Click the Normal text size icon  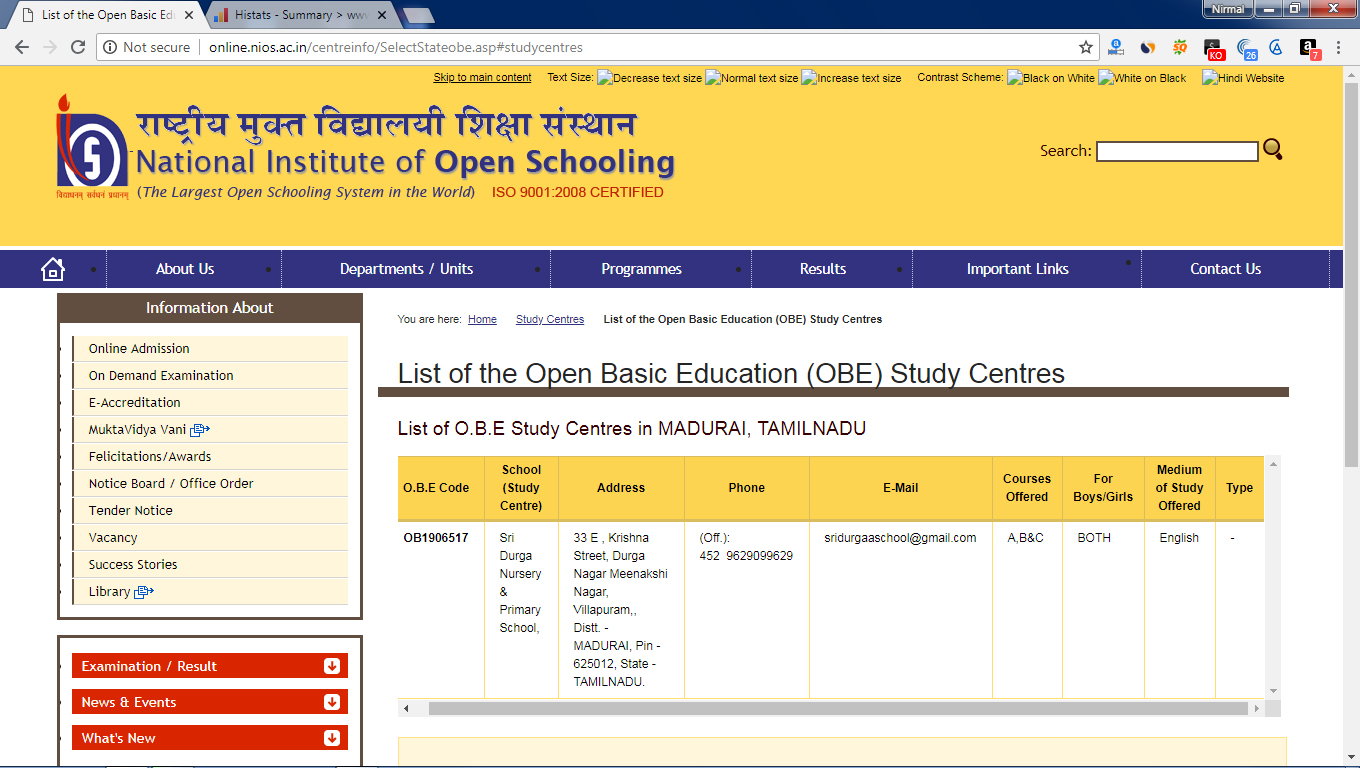pos(752,78)
